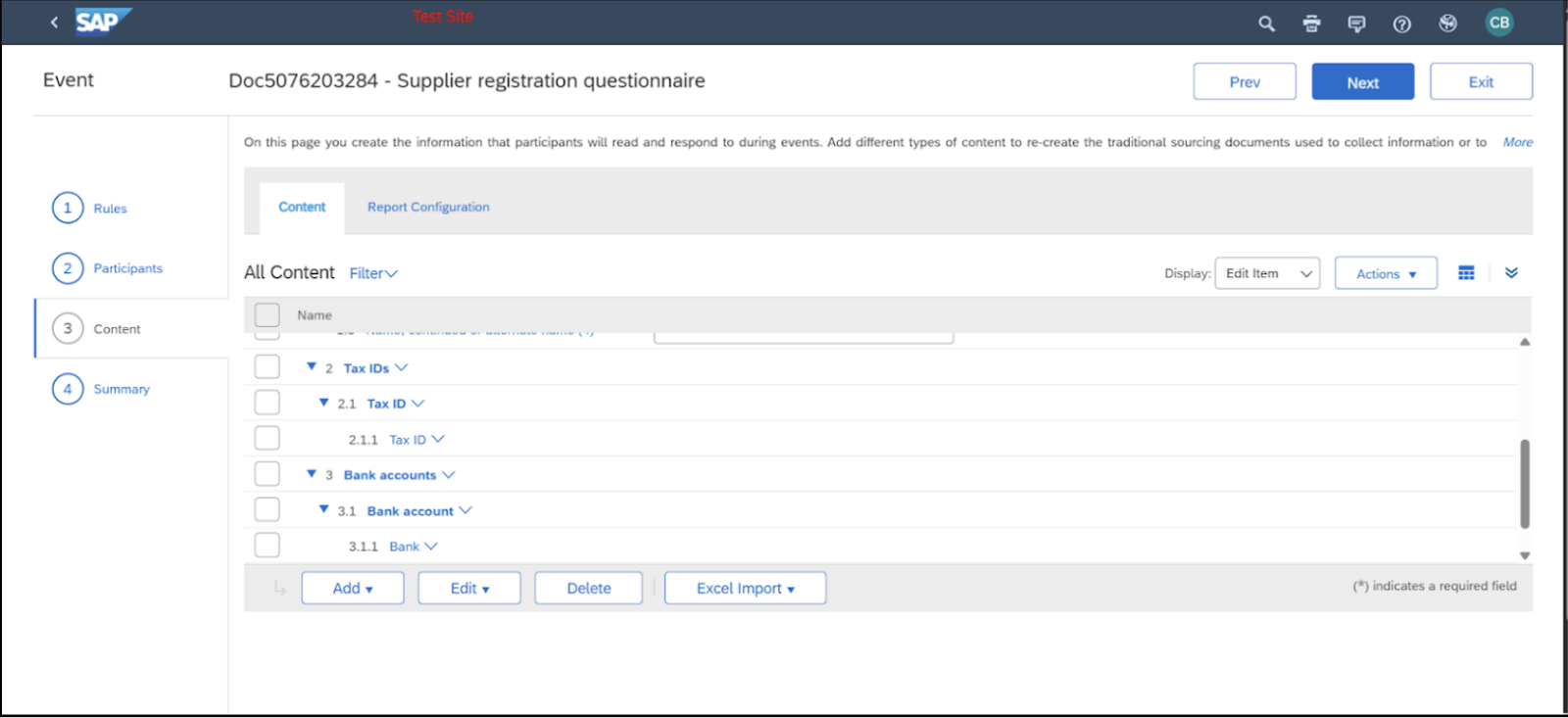Go to step 4 Summary

[x=101, y=389]
